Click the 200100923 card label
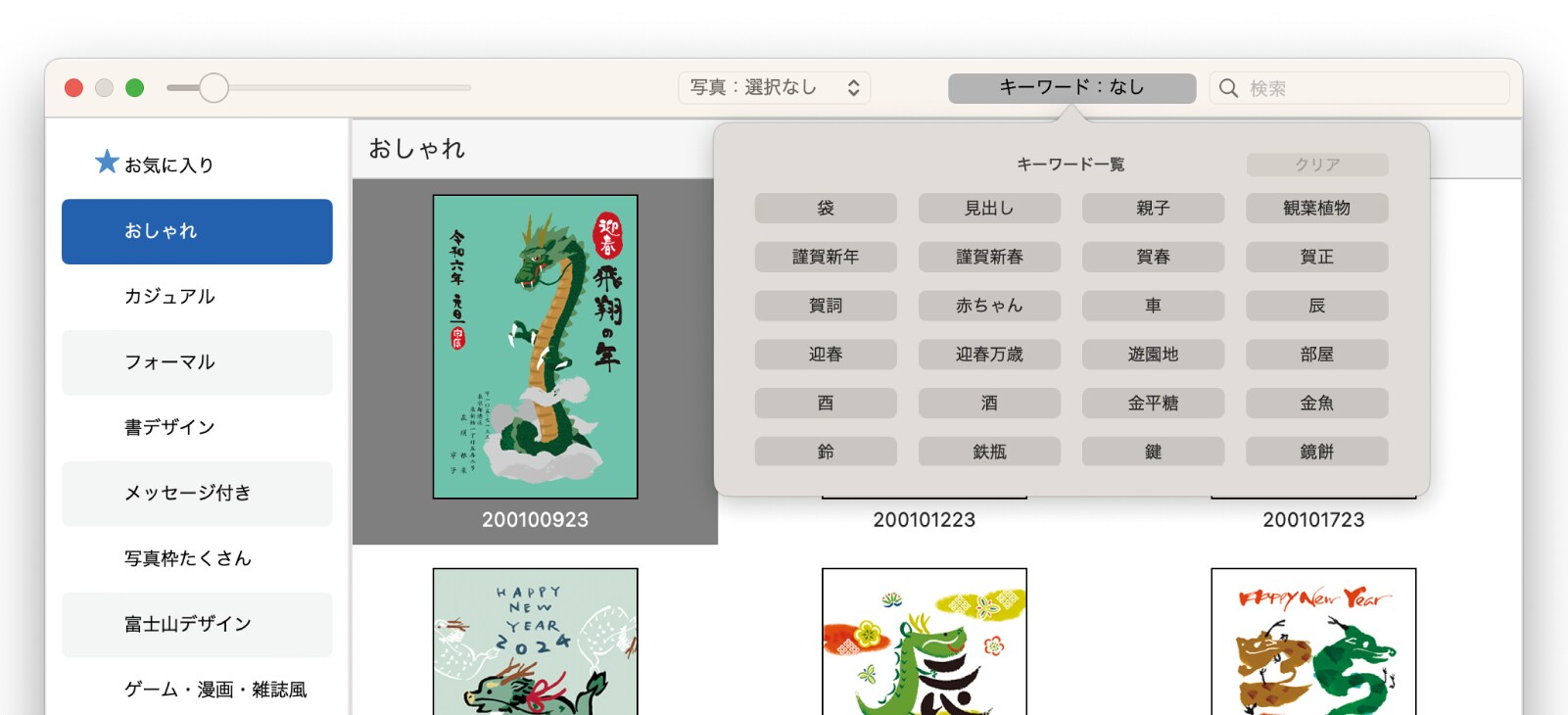The width and height of the screenshot is (1568, 715). 536,520
